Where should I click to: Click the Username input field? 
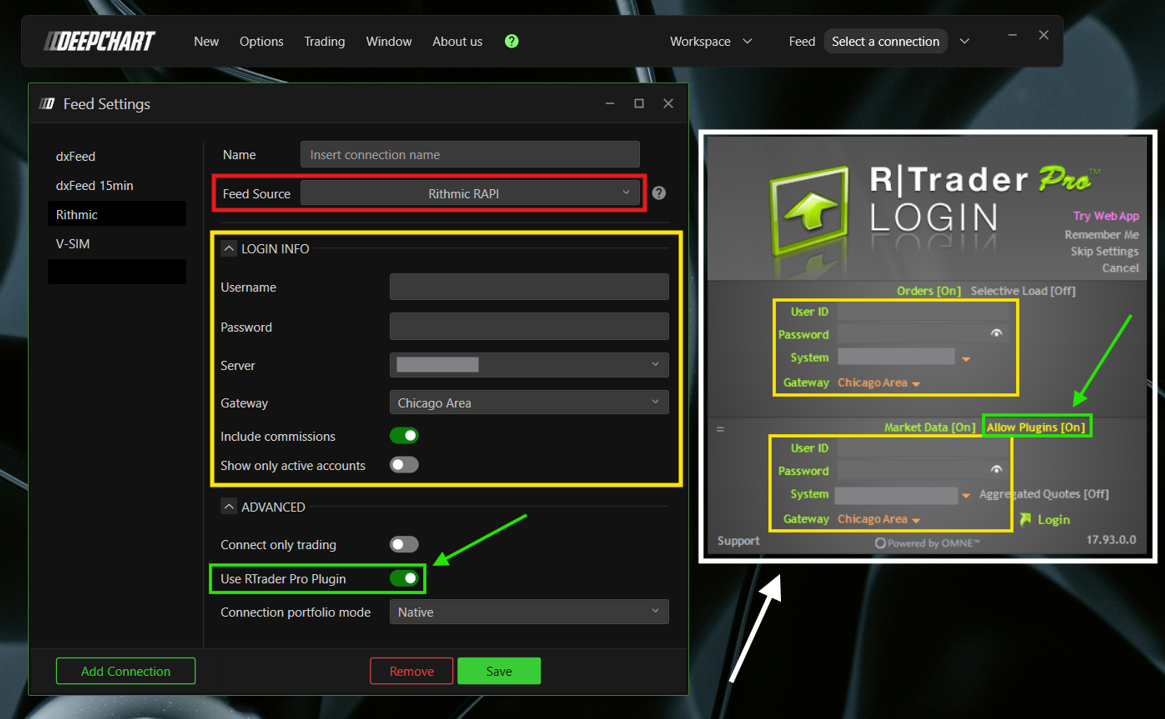529,287
